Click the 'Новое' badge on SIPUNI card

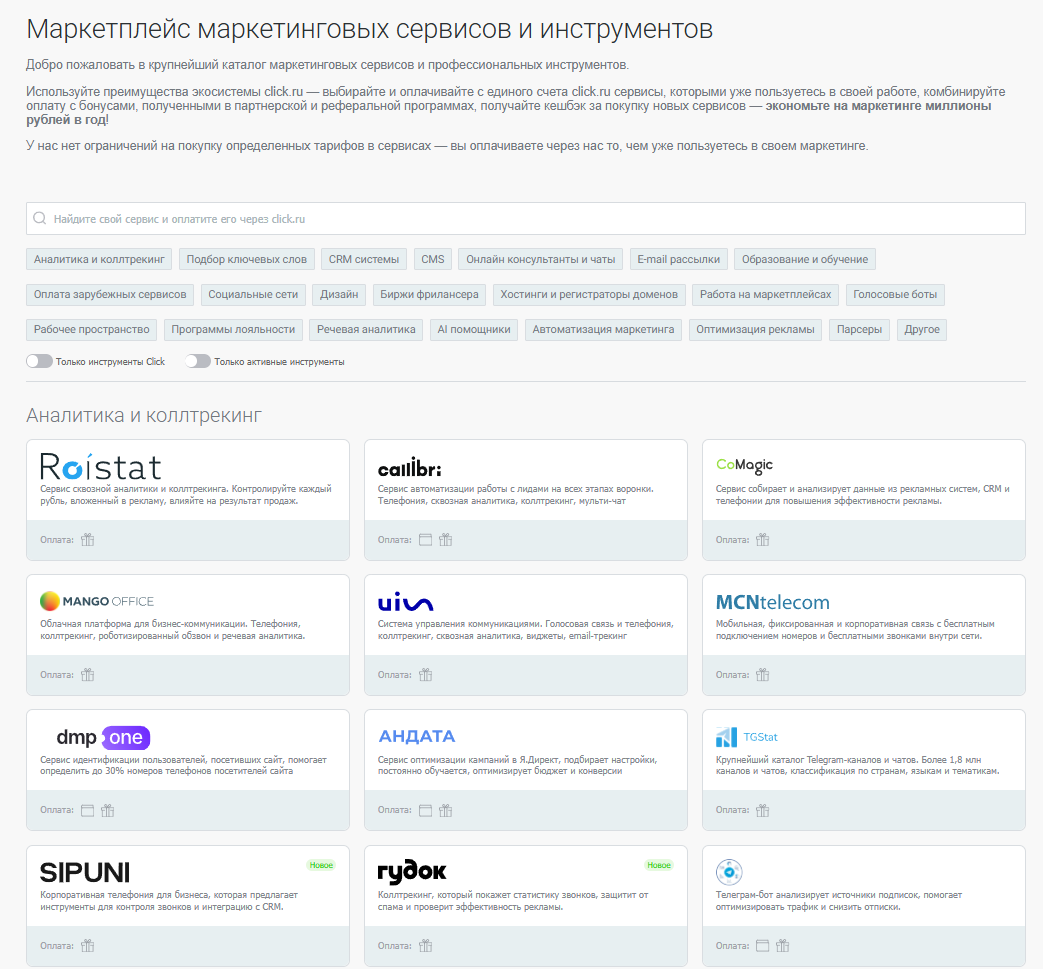click(322, 867)
